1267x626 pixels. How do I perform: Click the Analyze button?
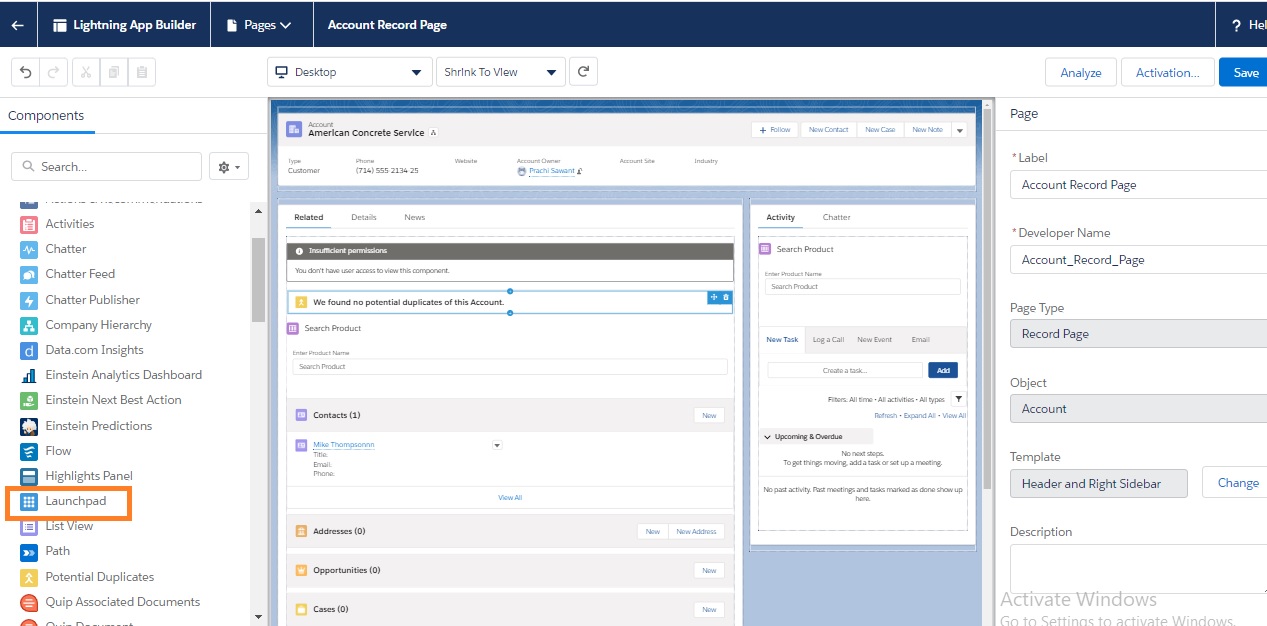(x=1081, y=72)
